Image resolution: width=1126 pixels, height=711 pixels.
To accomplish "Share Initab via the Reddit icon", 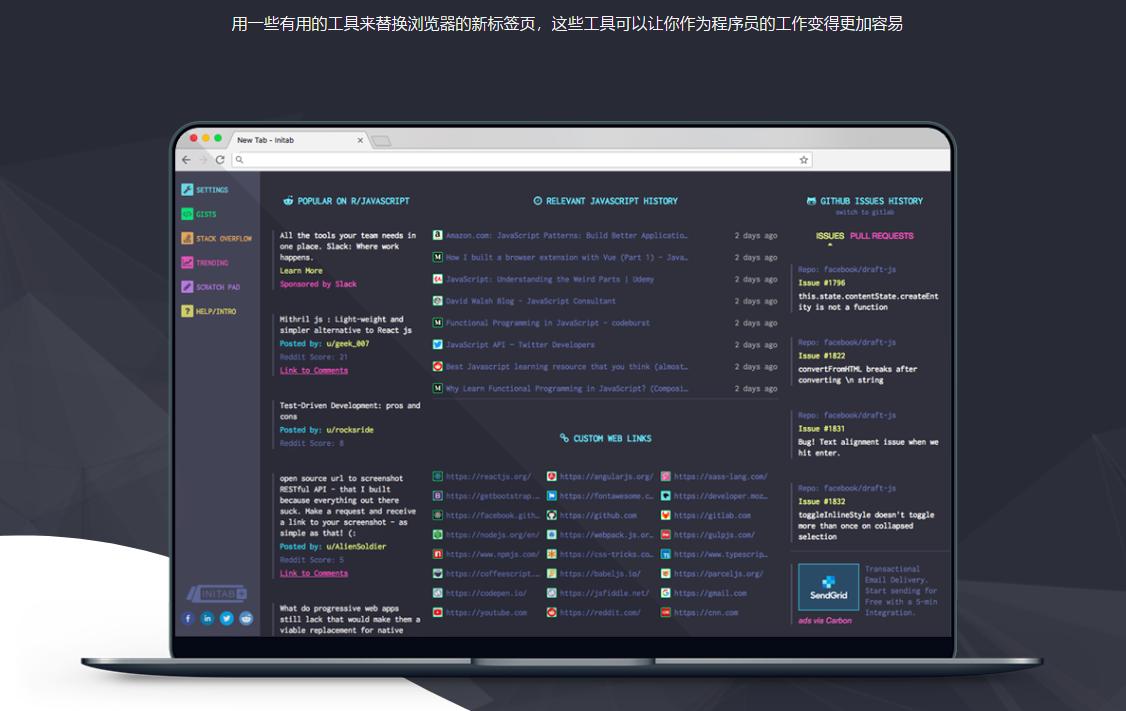I will (x=246, y=618).
